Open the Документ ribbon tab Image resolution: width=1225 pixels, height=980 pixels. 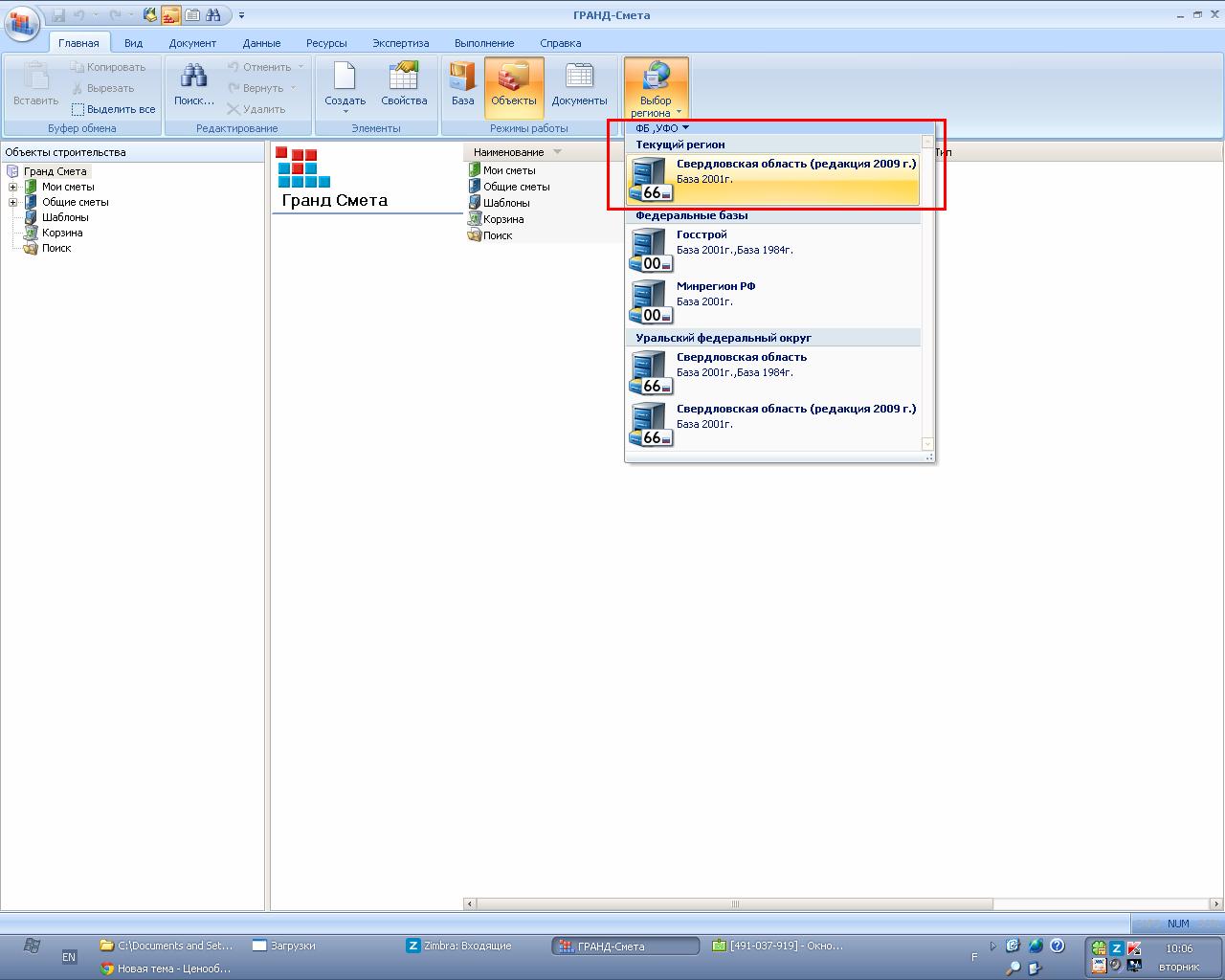[192, 43]
